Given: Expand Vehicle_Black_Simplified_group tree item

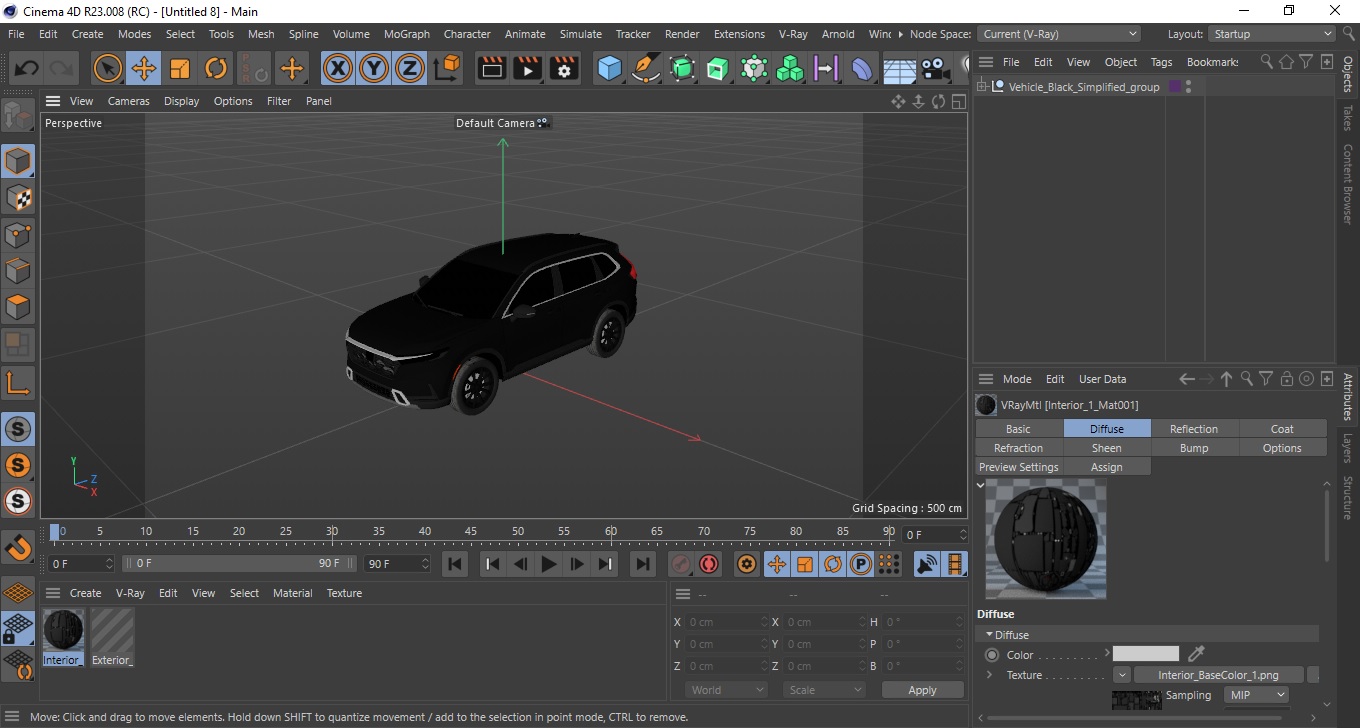Looking at the screenshot, I should pyautogui.click(x=982, y=87).
